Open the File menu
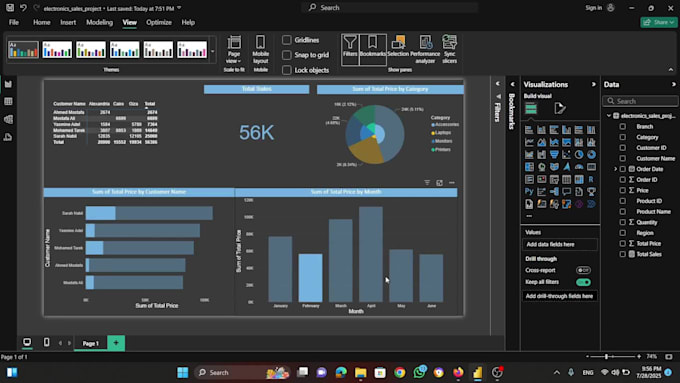Image resolution: width=680 pixels, height=383 pixels. tap(14, 23)
